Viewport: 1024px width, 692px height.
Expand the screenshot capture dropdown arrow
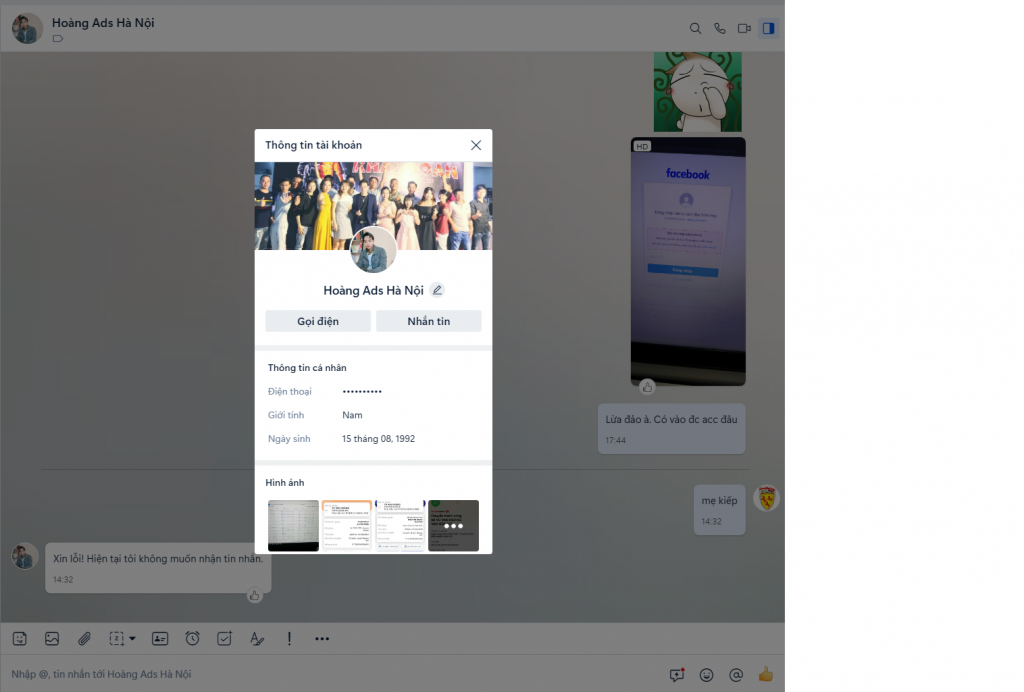(x=132, y=639)
